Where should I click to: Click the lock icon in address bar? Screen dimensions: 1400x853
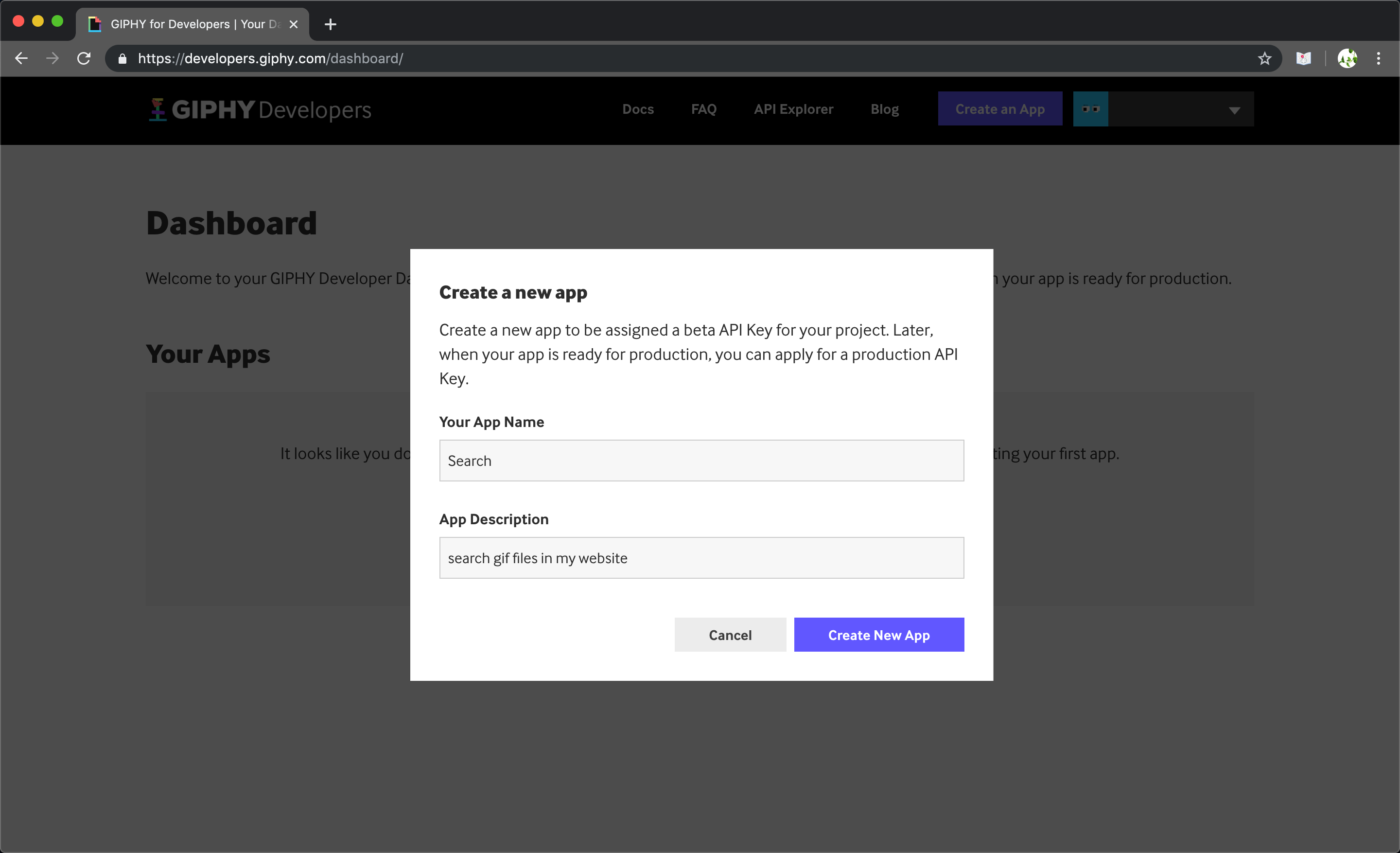pos(122,58)
